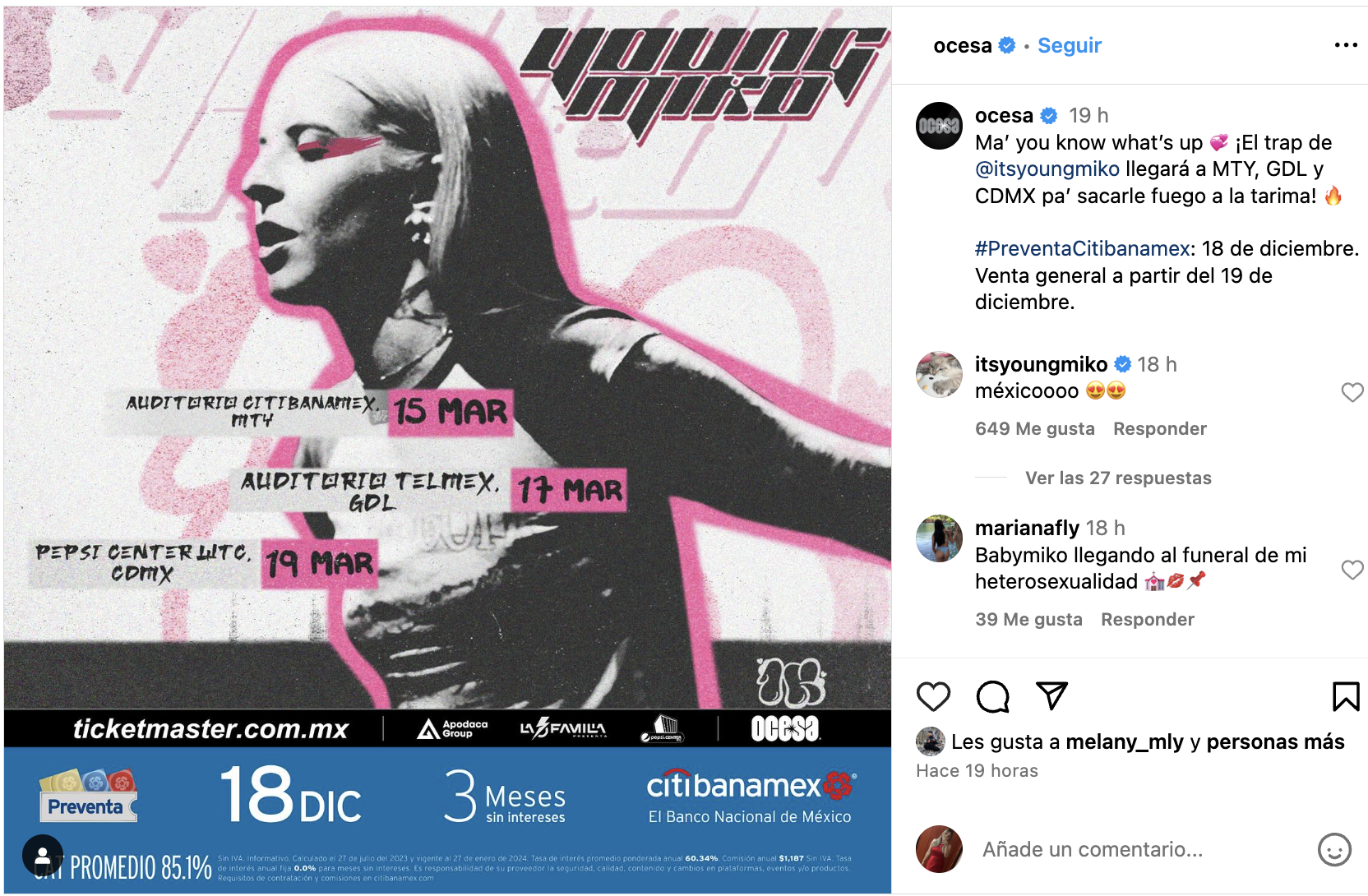Expand Ver las 27 respuestas
This screenshot has width=1368, height=896.
[1118, 478]
